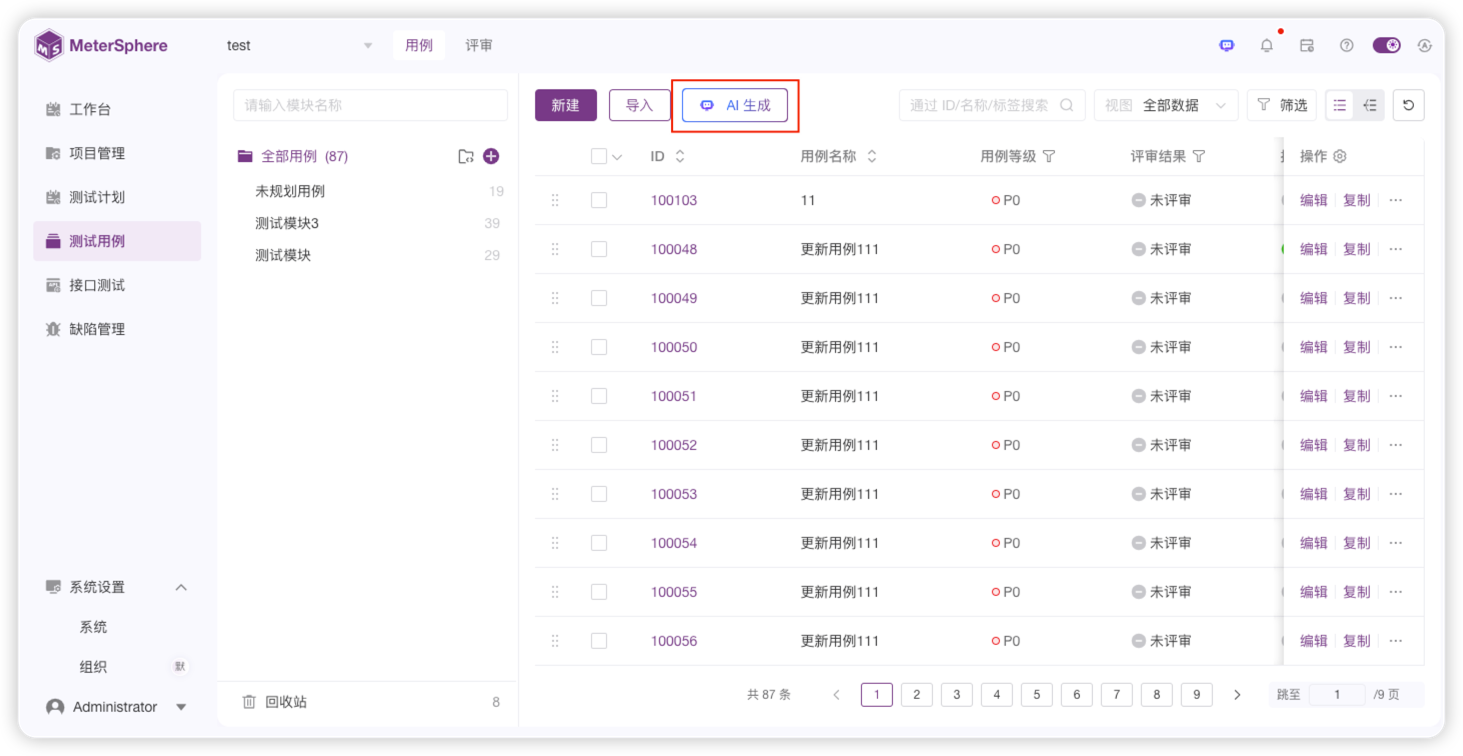Screen dimensions: 1463x756
Task: Open column settings gear next to 操作
Action: tap(1340, 156)
